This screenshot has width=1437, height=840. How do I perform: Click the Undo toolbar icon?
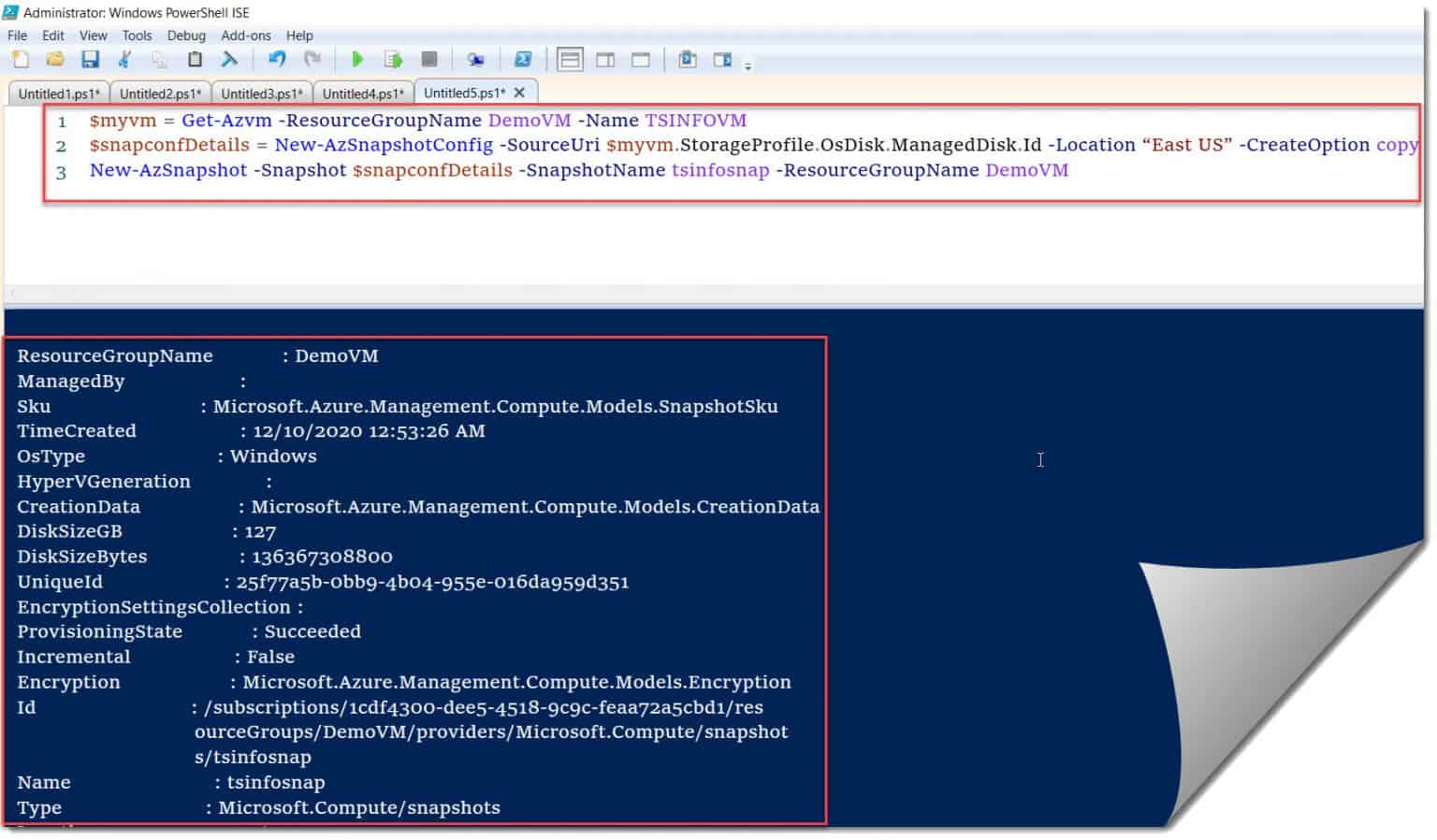pyautogui.click(x=277, y=59)
